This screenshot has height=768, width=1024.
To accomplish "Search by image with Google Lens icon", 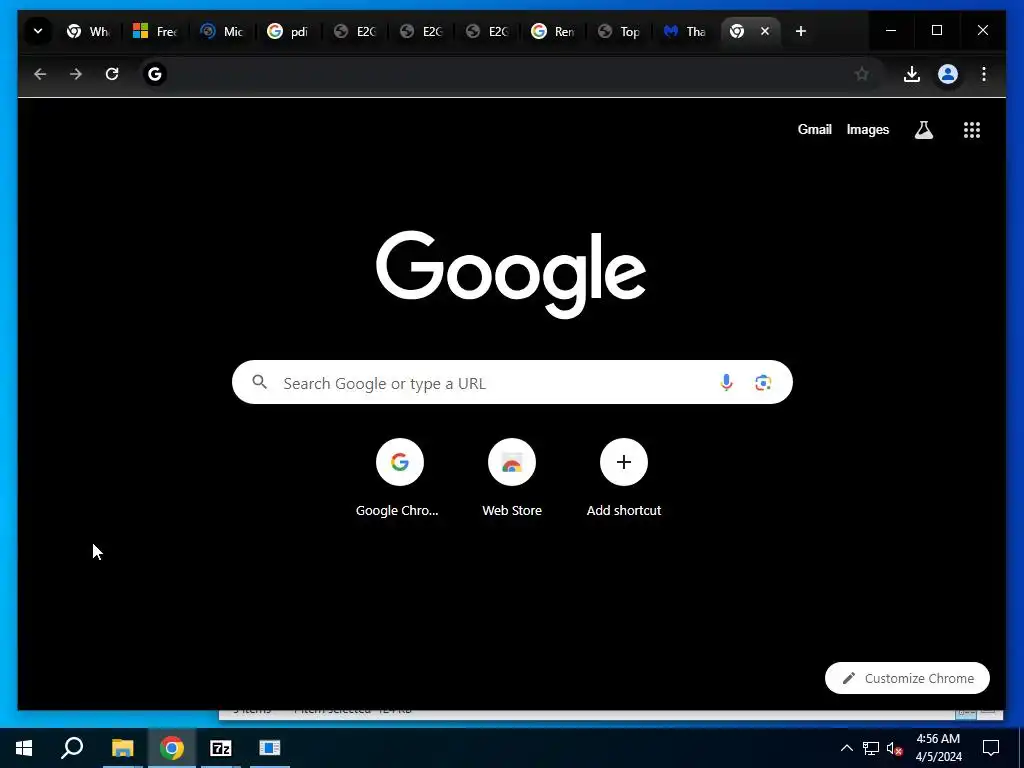I will (x=763, y=382).
